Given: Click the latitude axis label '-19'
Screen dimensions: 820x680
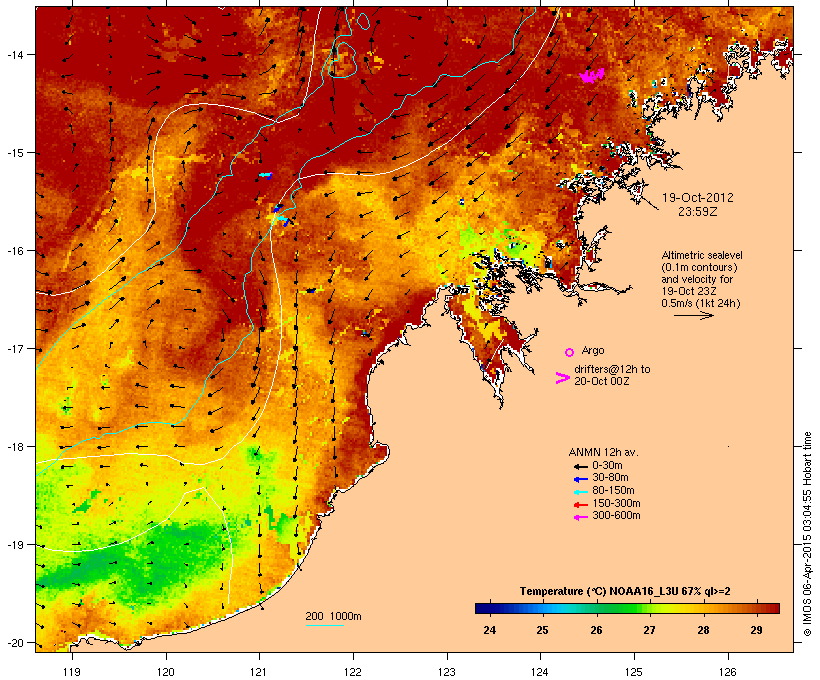Looking at the screenshot, I should (14, 545).
